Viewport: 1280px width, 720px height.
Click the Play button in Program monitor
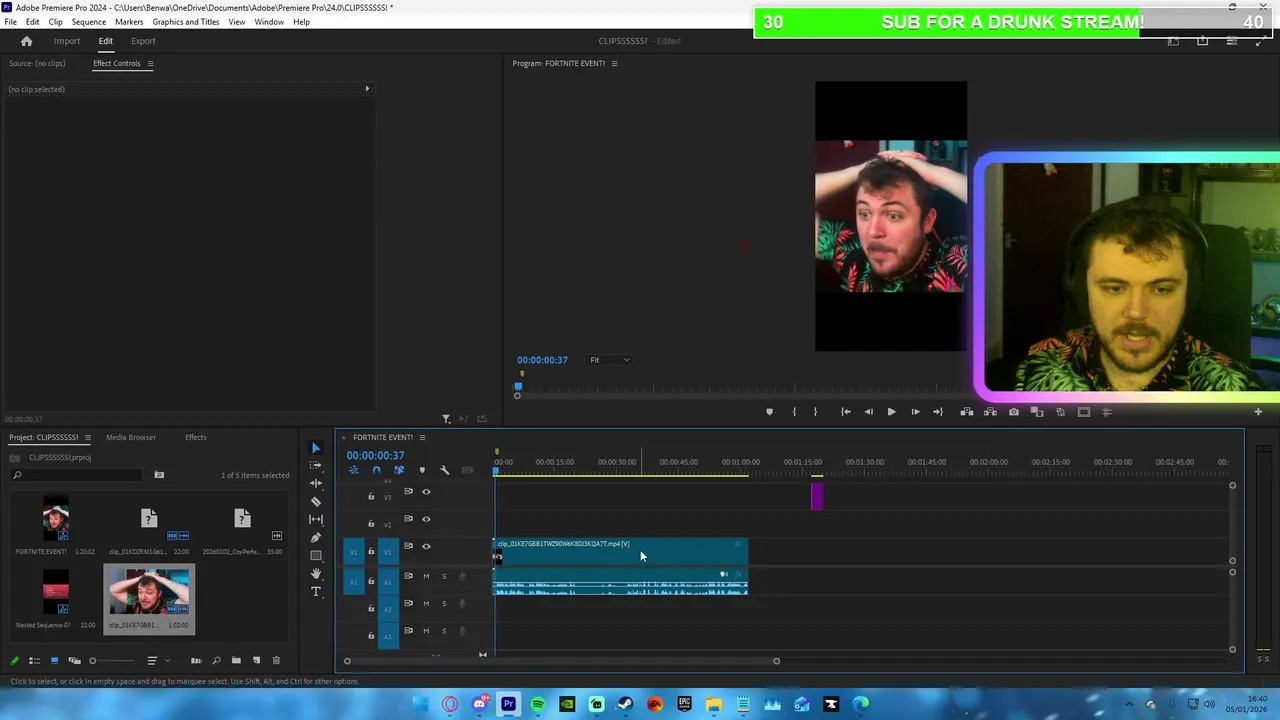tap(891, 412)
